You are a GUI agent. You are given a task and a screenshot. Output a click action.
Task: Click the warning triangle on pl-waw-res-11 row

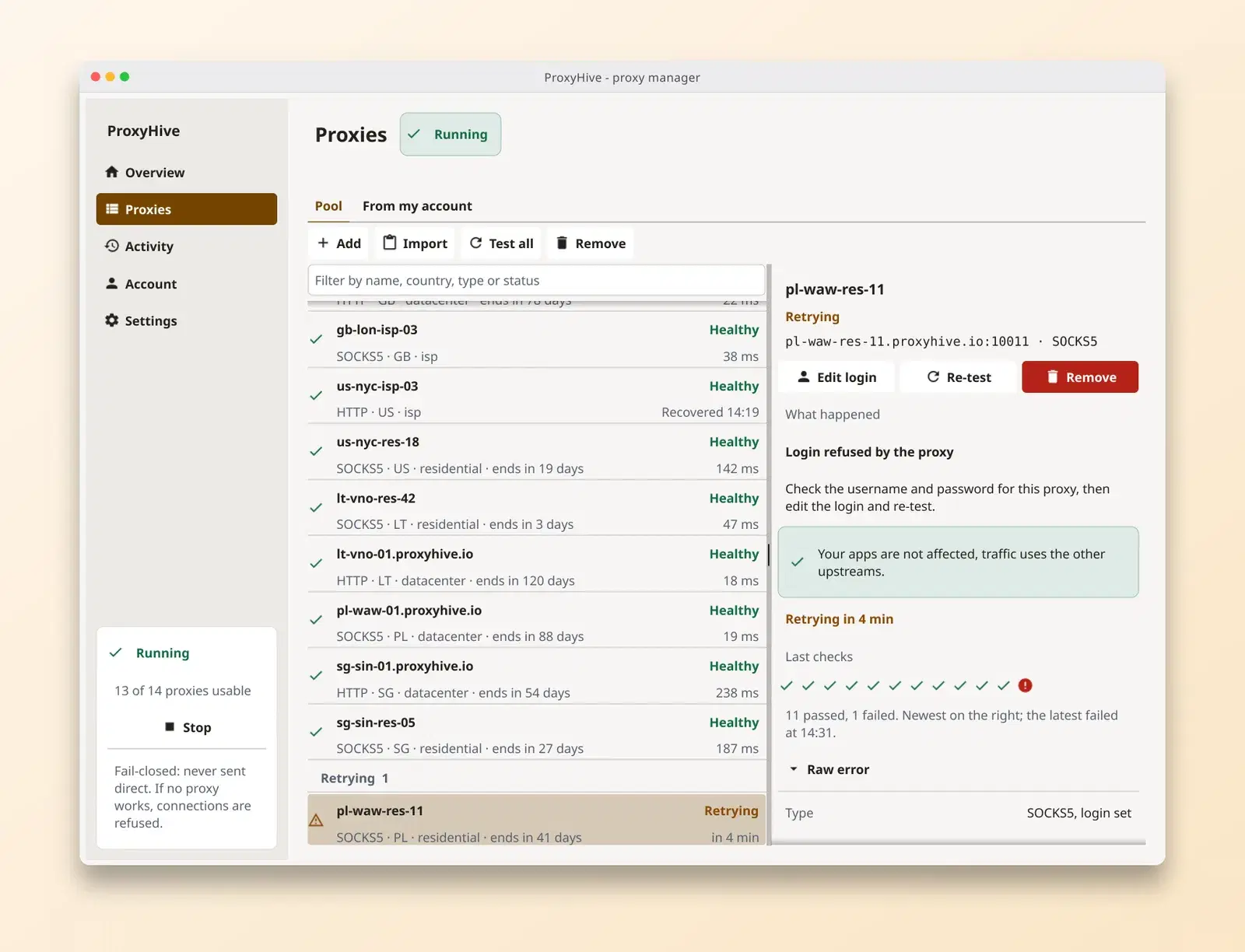click(316, 820)
